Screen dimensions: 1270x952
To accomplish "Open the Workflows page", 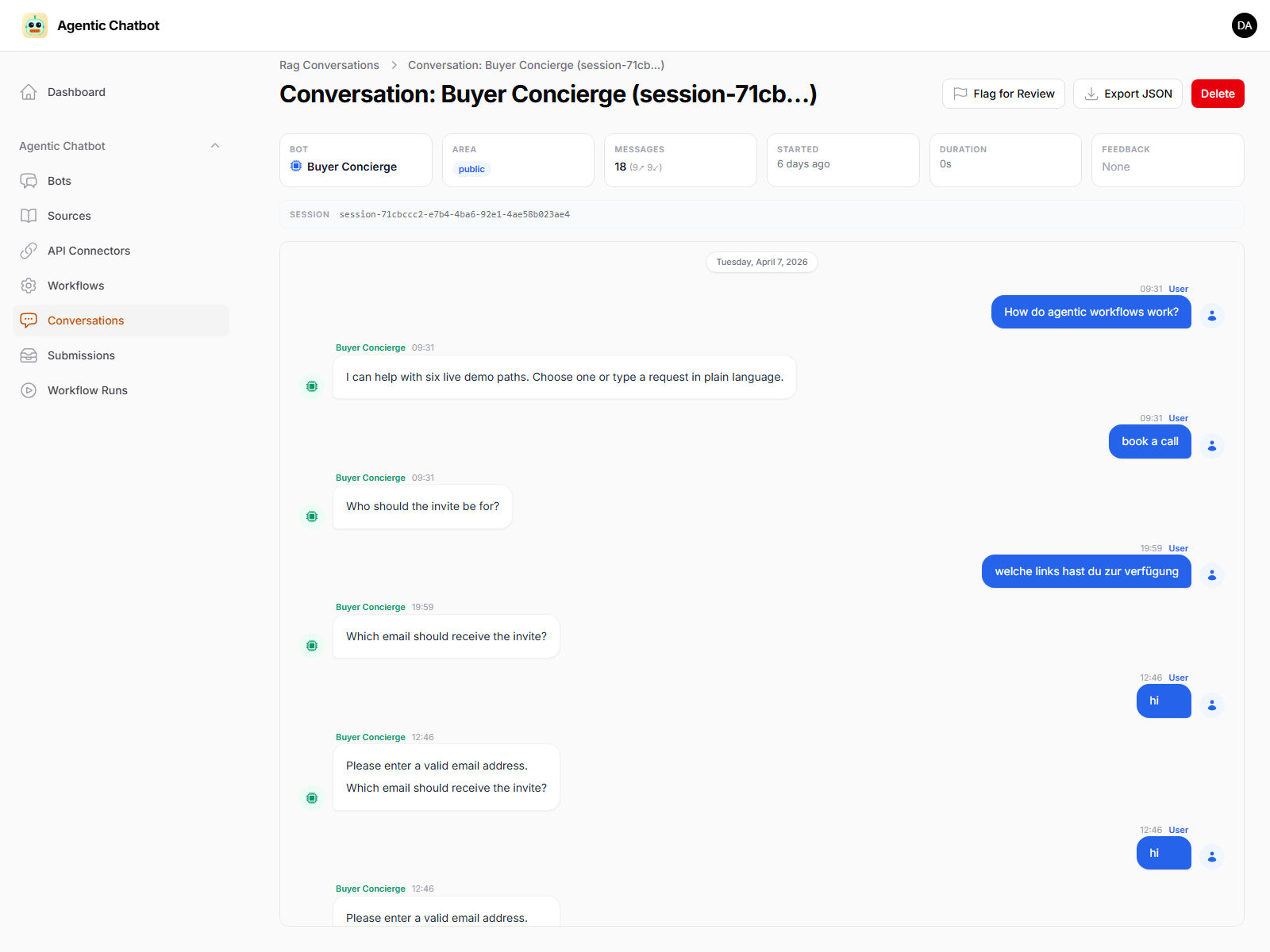I will tap(121, 286).
